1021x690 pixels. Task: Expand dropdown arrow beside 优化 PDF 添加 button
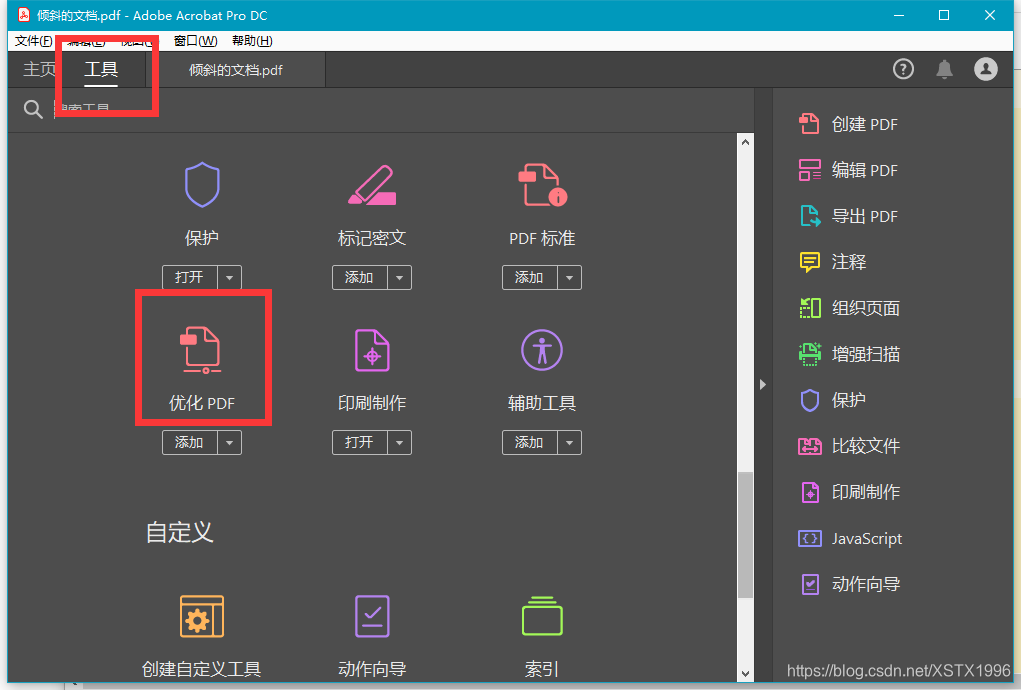coord(229,443)
